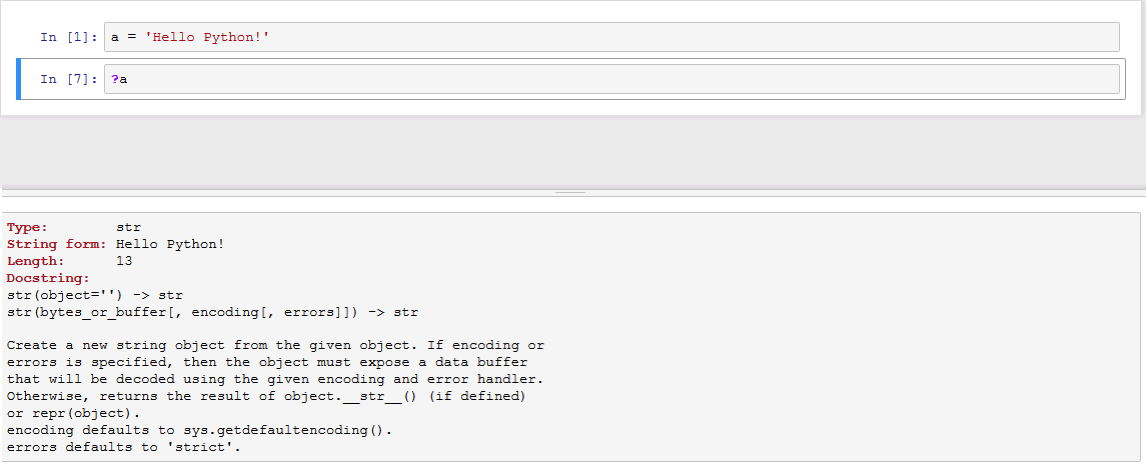
Task: Click the purple ? operator in the second cell
Action: [115, 79]
